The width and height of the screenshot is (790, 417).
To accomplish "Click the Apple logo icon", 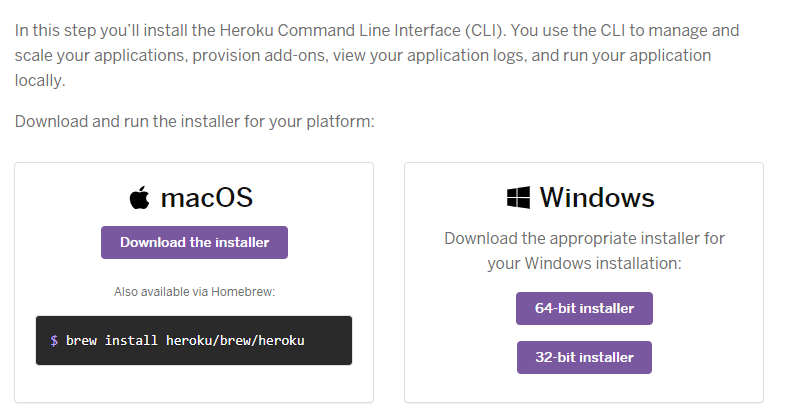I will [140, 197].
